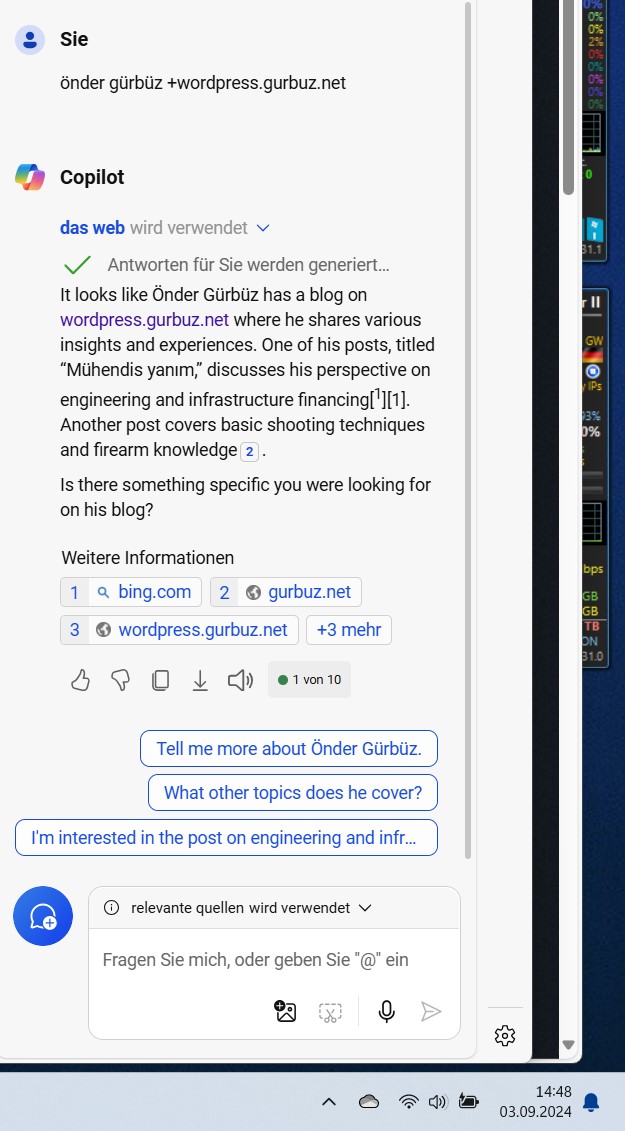Use microphone for voice input
Screen dimensions: 625x1131
click(x=387, y=1011)
